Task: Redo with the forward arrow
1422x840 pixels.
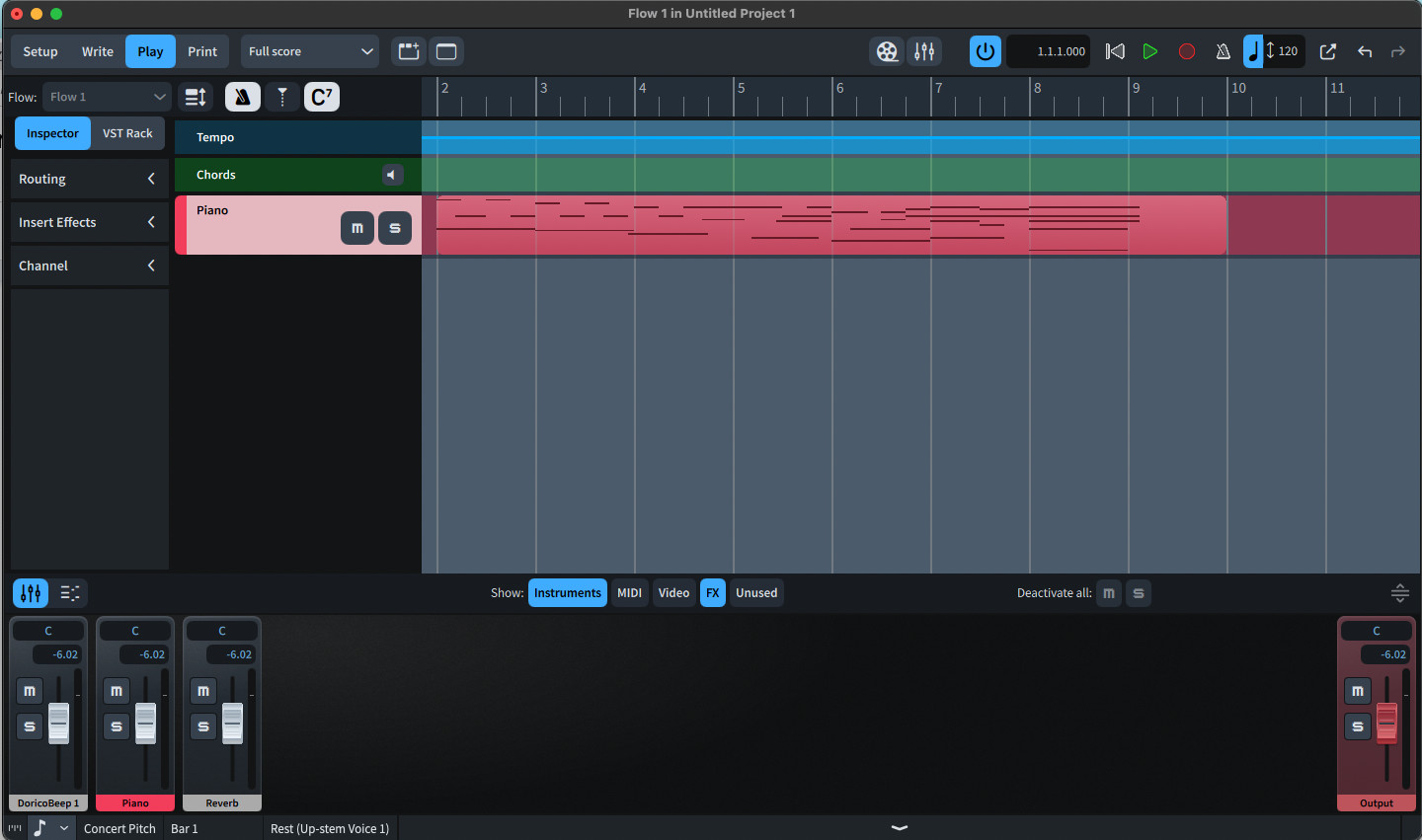Action: (1398, 51)
